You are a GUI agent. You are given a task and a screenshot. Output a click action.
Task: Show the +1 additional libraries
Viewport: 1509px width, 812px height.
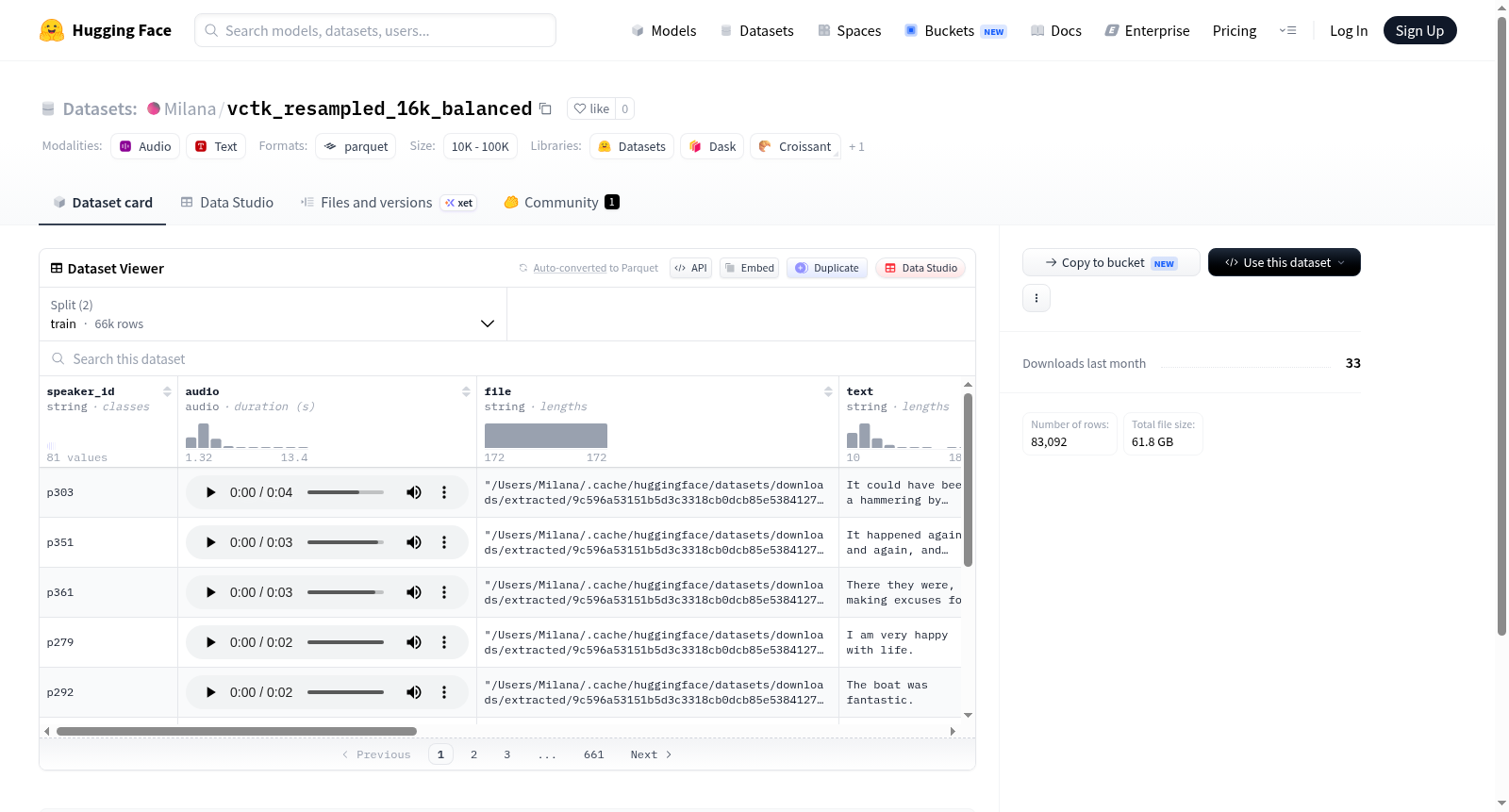coord(856,146)
